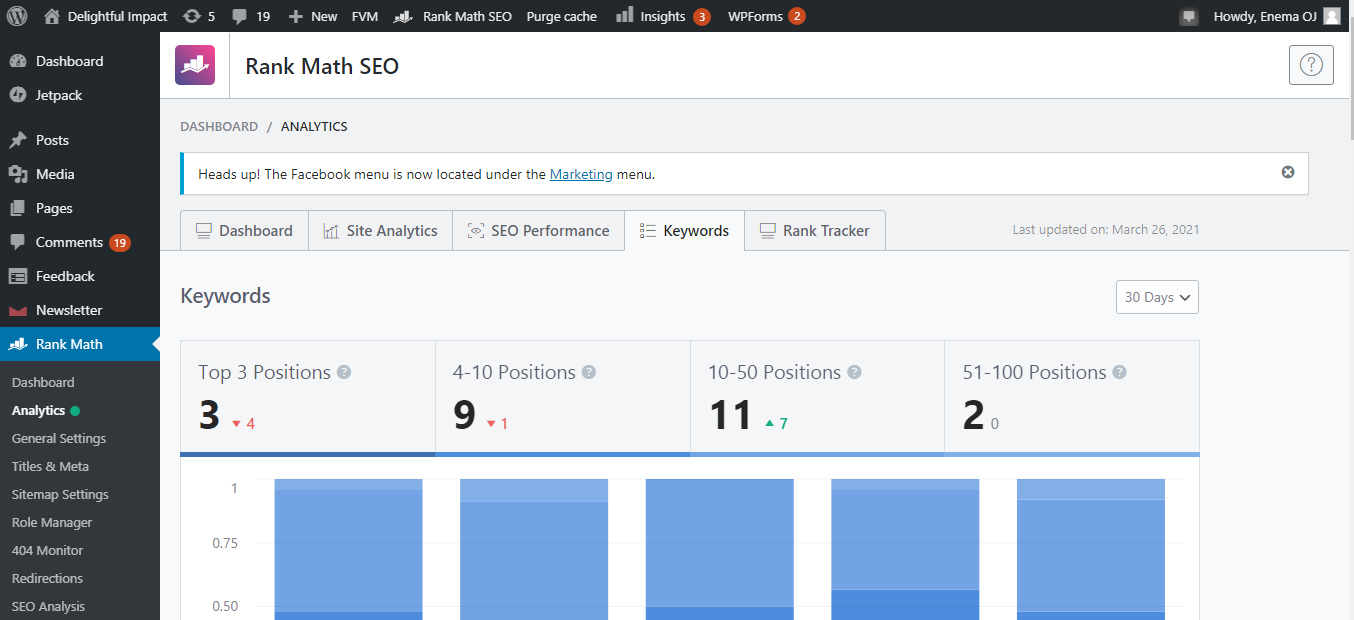
Task: Open Feedback in sidebar
Action: (80, 276)
